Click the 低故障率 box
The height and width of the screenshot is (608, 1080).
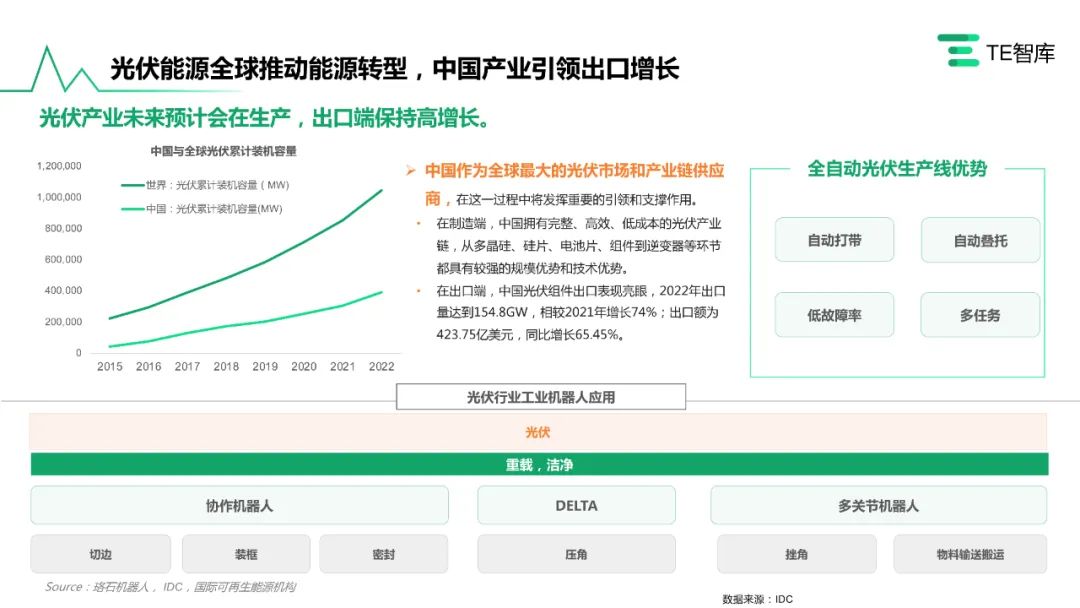pos(834,315)
